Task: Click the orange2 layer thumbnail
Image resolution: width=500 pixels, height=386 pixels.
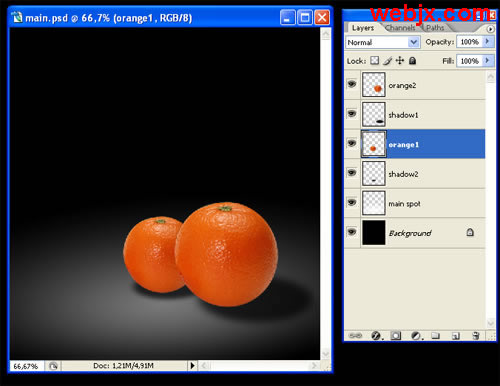Action: click(x=374, y=85)
